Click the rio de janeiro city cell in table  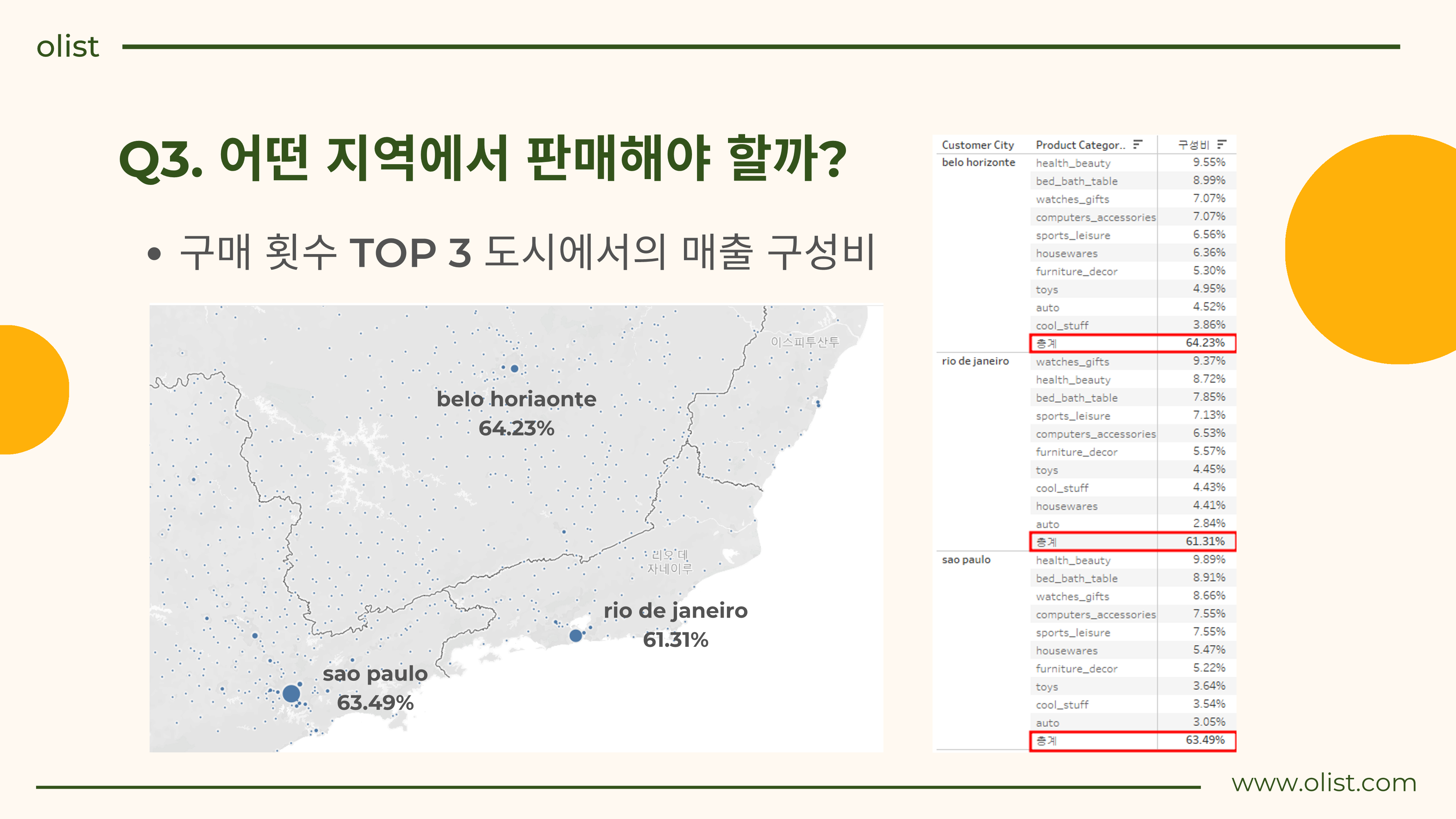975,361
